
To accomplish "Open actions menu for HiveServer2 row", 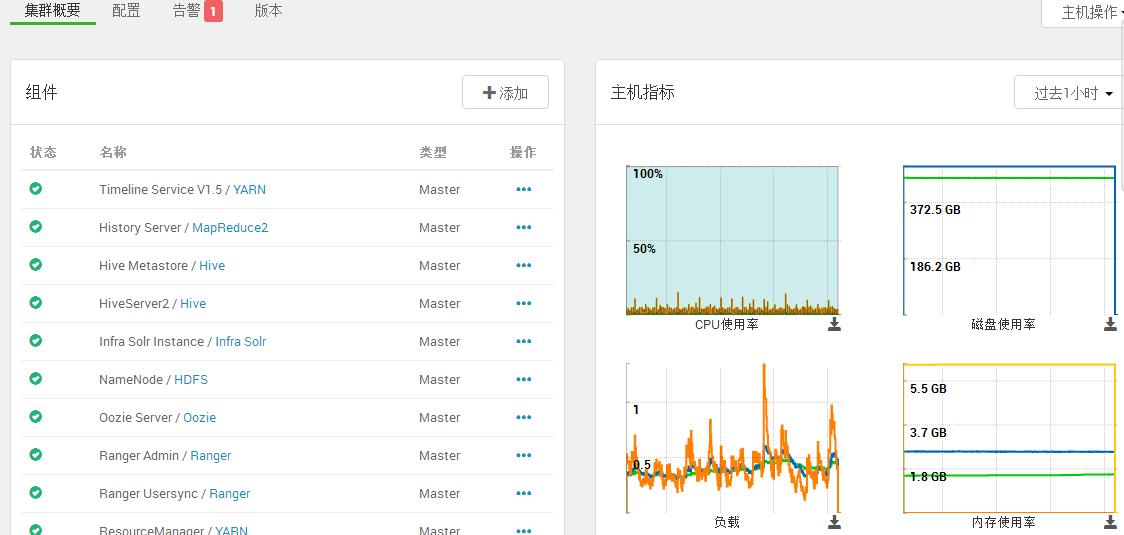I will point(523,303).
